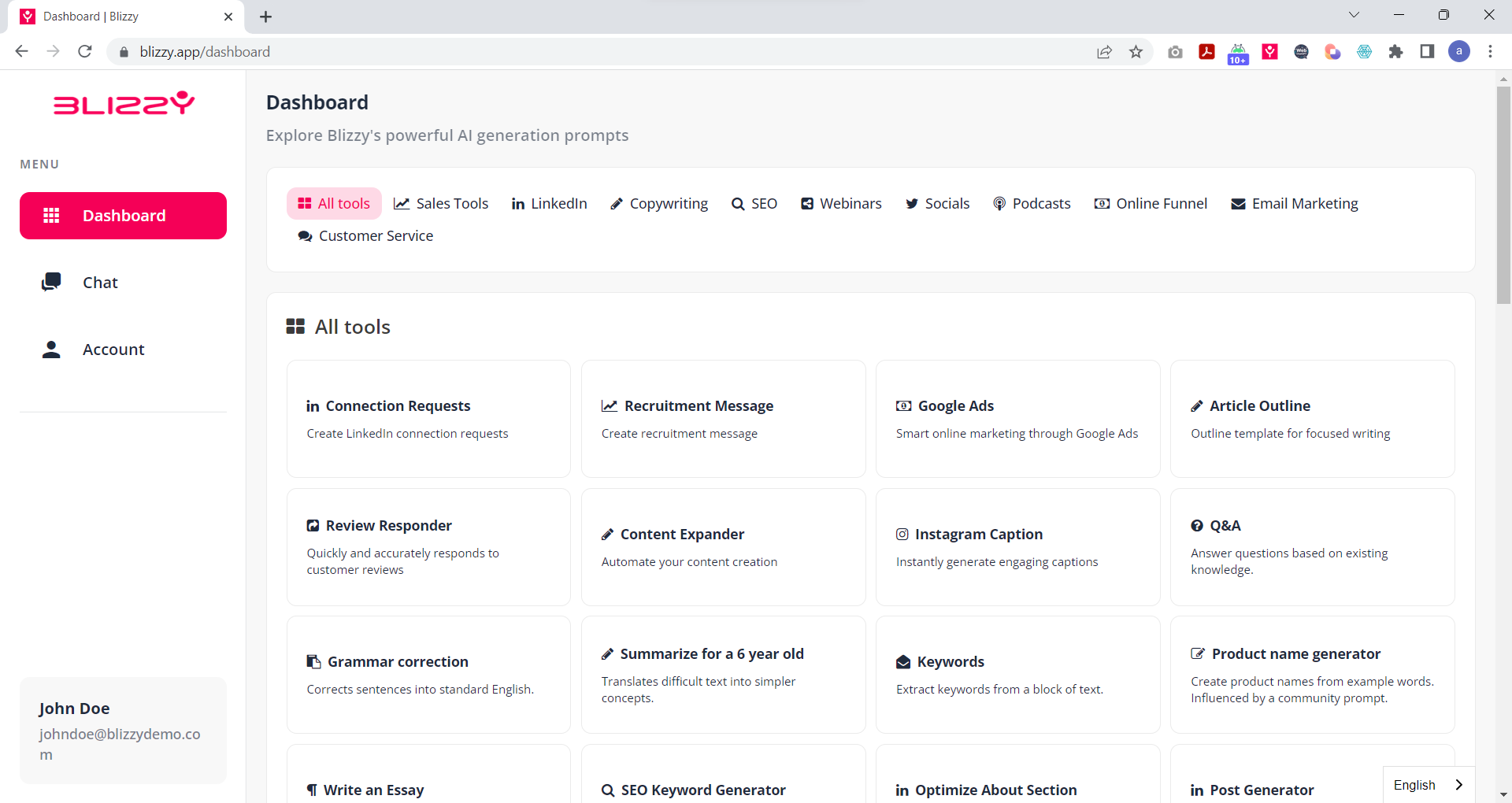Viewport: 1512px width, 803px height.
Task: Click the pencil icon beside Summarize for a 6 year old
Action: (607, 654)
